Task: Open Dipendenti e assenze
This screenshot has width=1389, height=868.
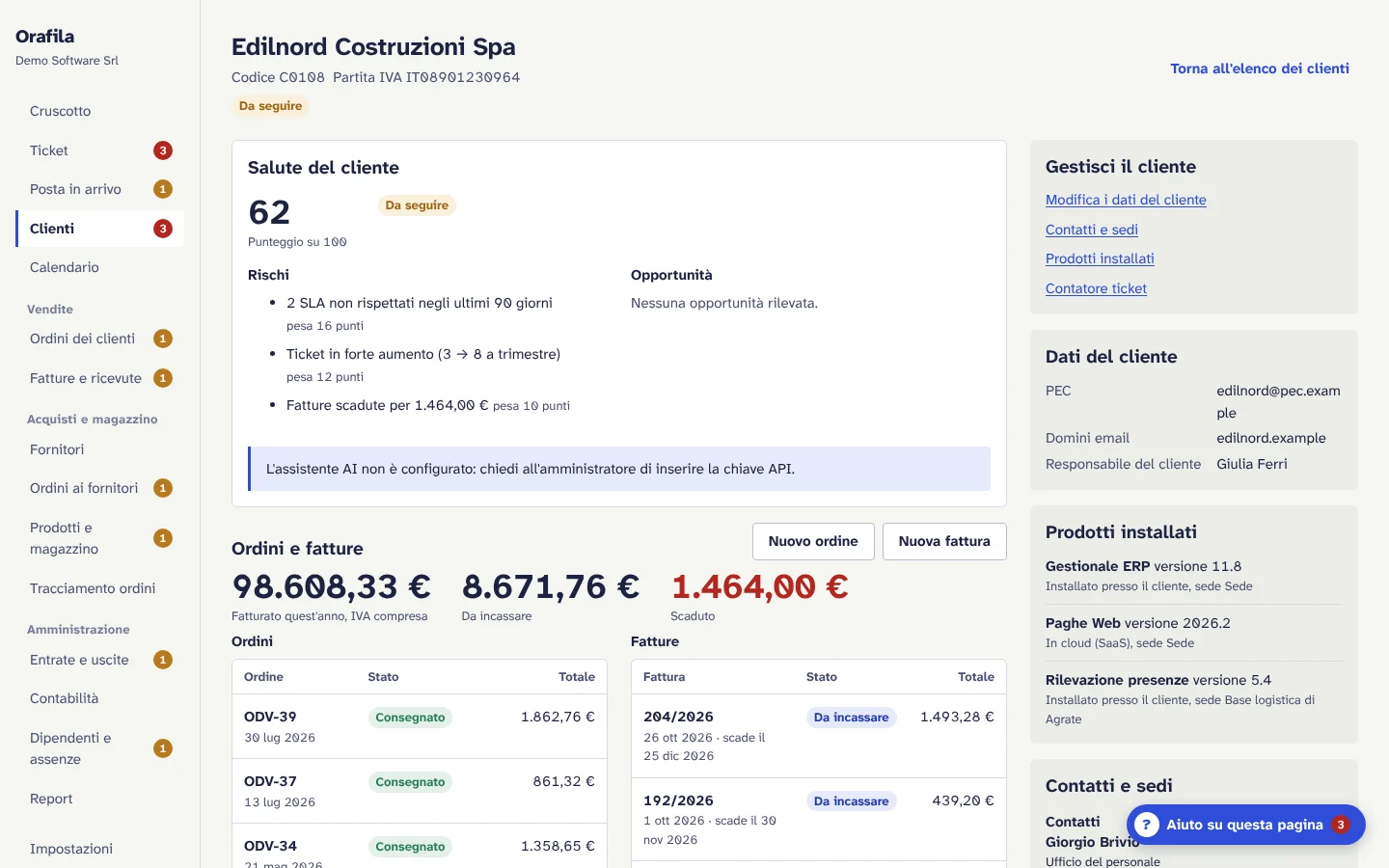Action: [x=99, y=748]
